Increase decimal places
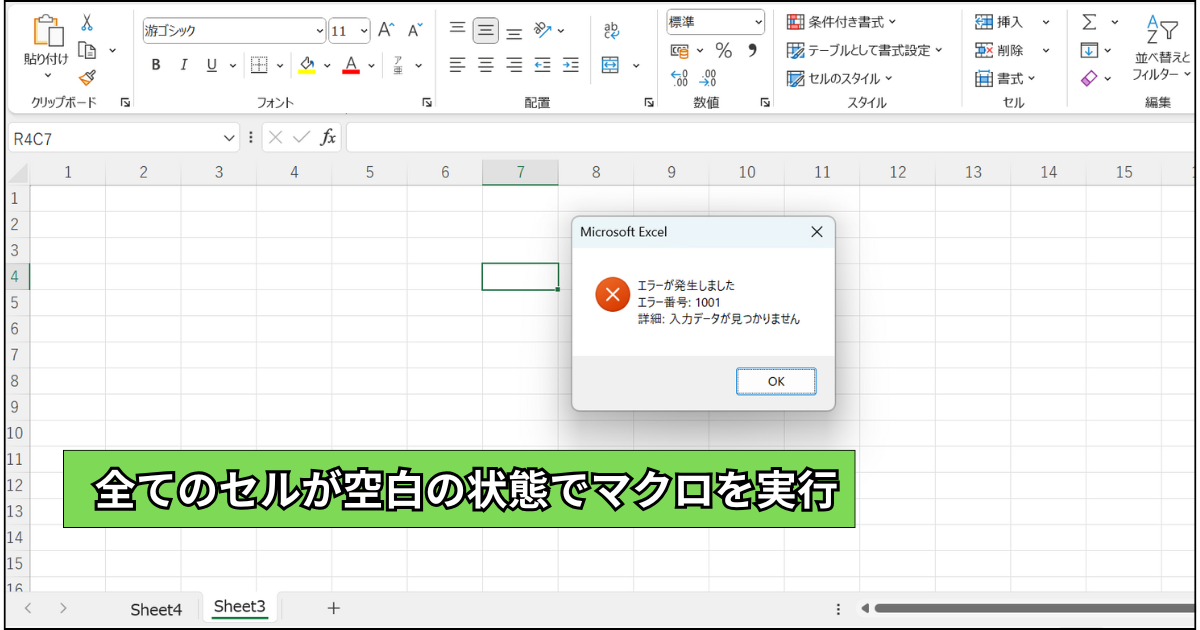This screenshot has height=630, width=1200. point(680,78)
